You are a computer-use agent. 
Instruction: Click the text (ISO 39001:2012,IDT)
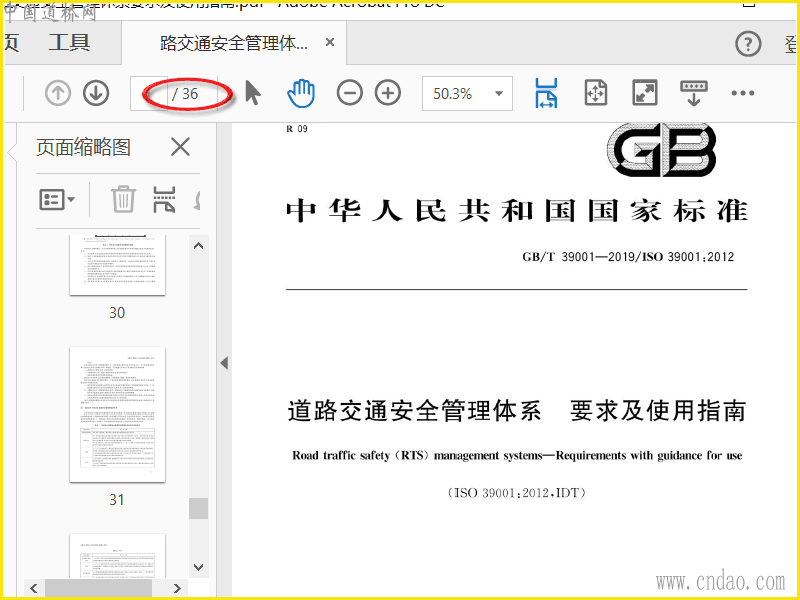(x=516, y=493)
